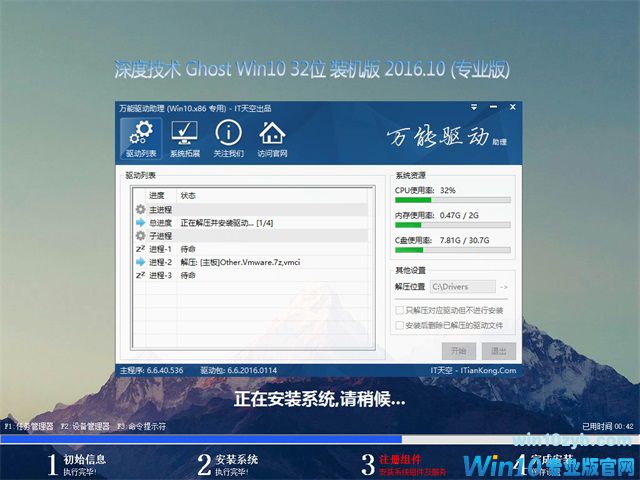
Task: Click the 退出 button
Action: click(x=498, y=351)
